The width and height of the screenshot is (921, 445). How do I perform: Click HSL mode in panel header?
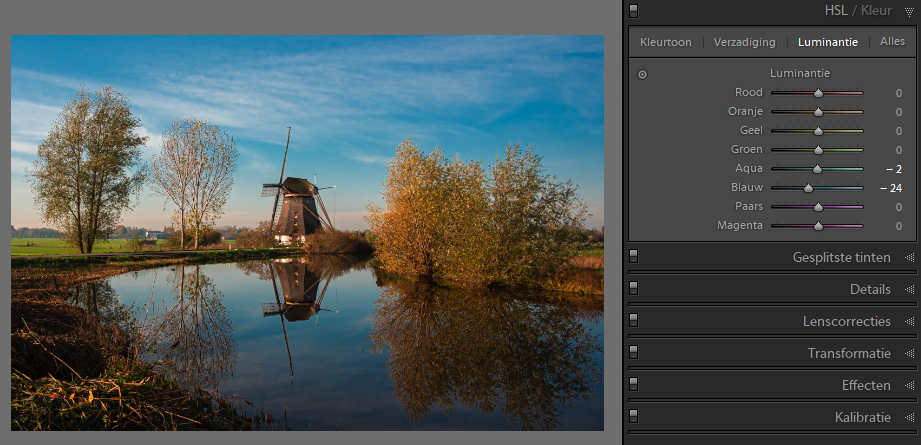[836, 11]
